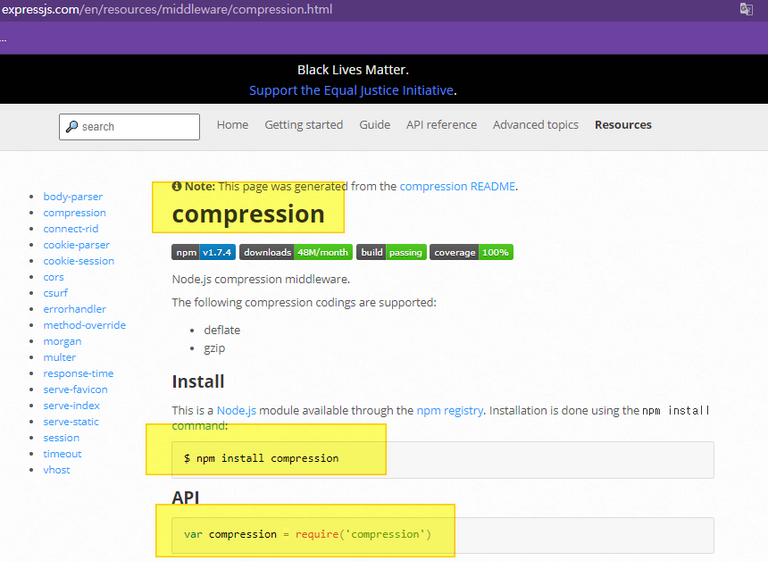
Task: Open errorhandler middleware page
Action: coord(74,309)
